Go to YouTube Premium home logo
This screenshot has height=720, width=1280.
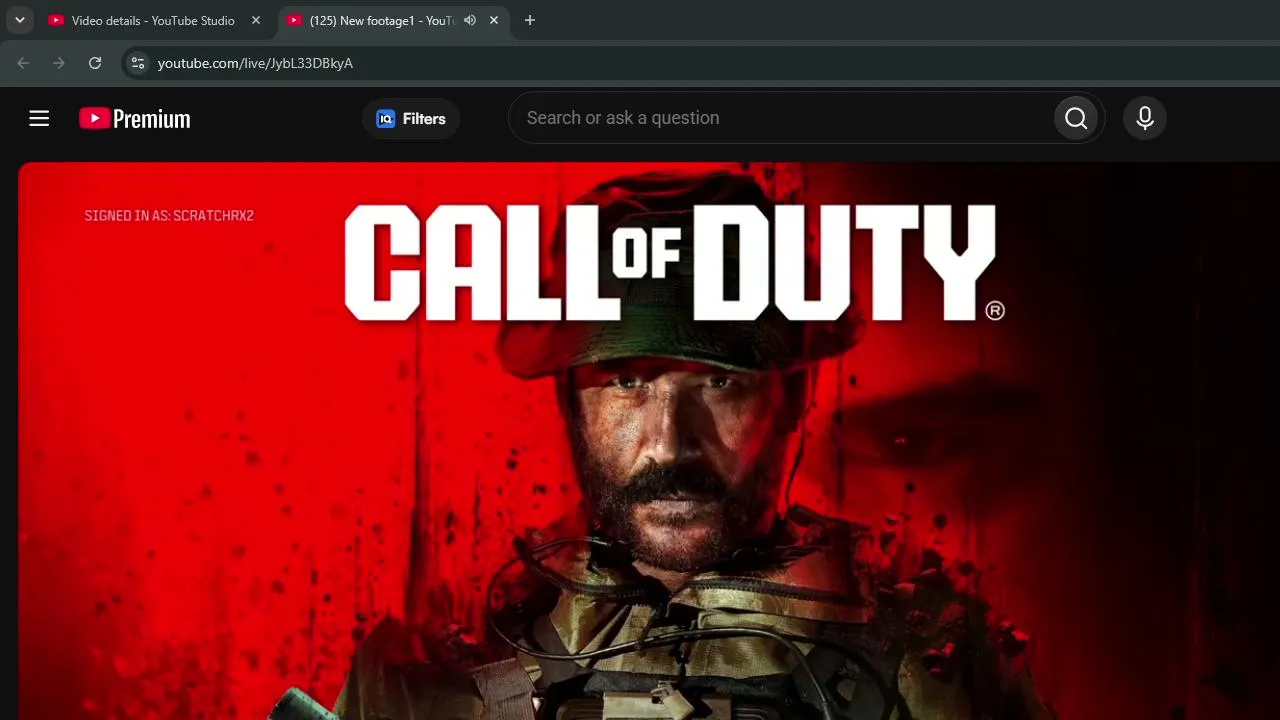135,118
